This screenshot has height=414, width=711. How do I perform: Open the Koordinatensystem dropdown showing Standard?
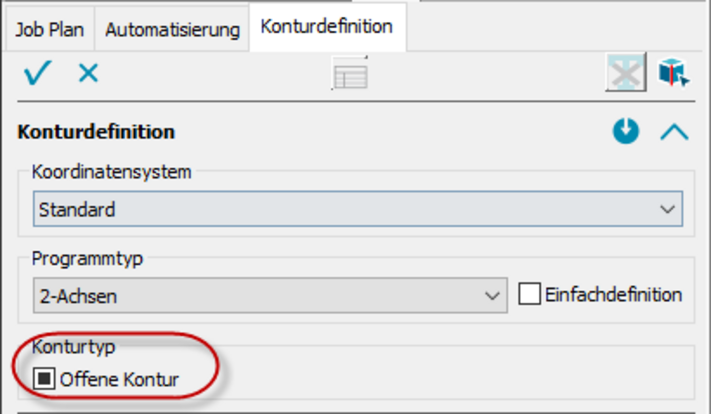(358, 210)
